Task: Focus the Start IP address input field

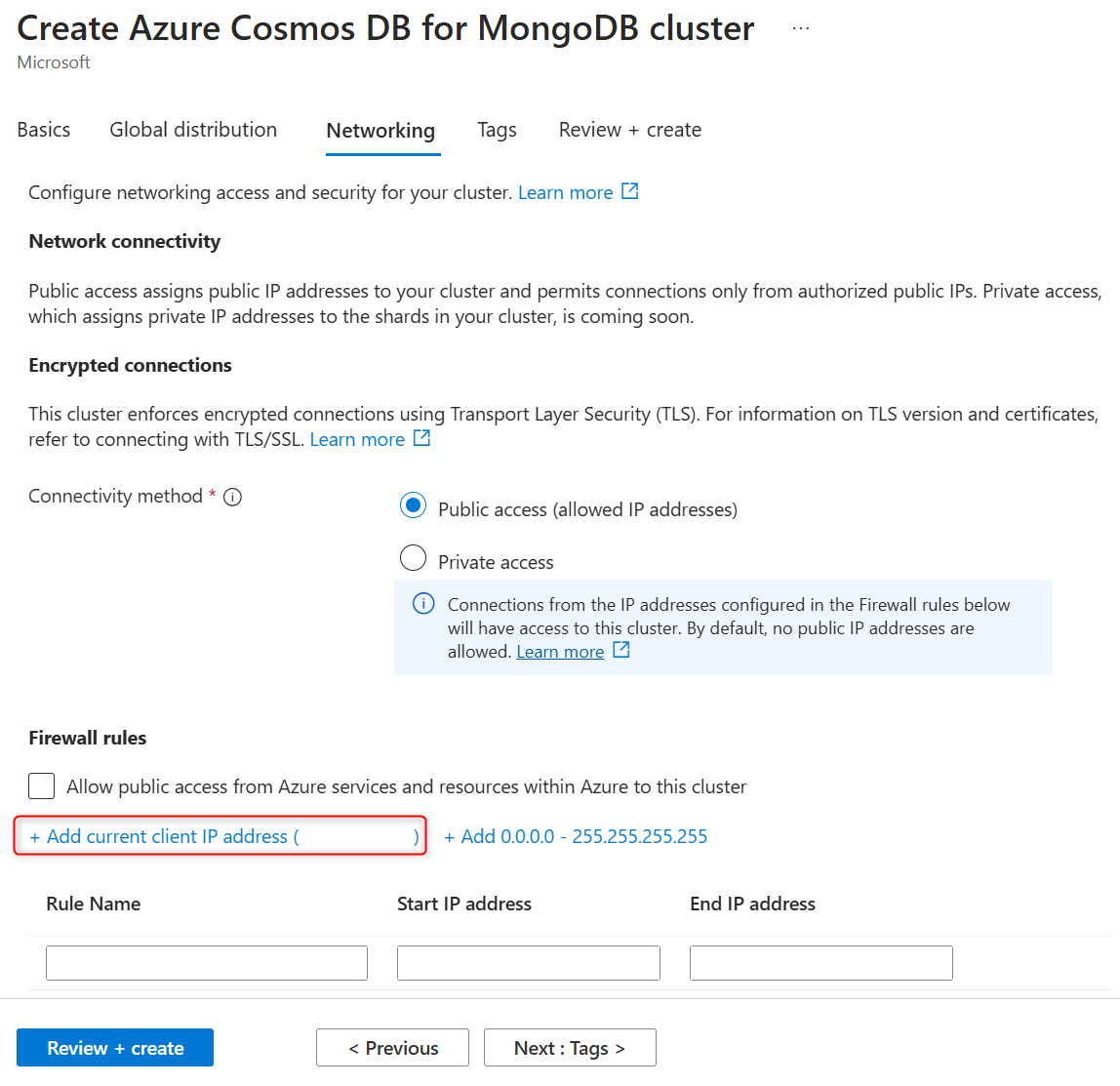Action: pyautogui.click(x=529, y=963)
